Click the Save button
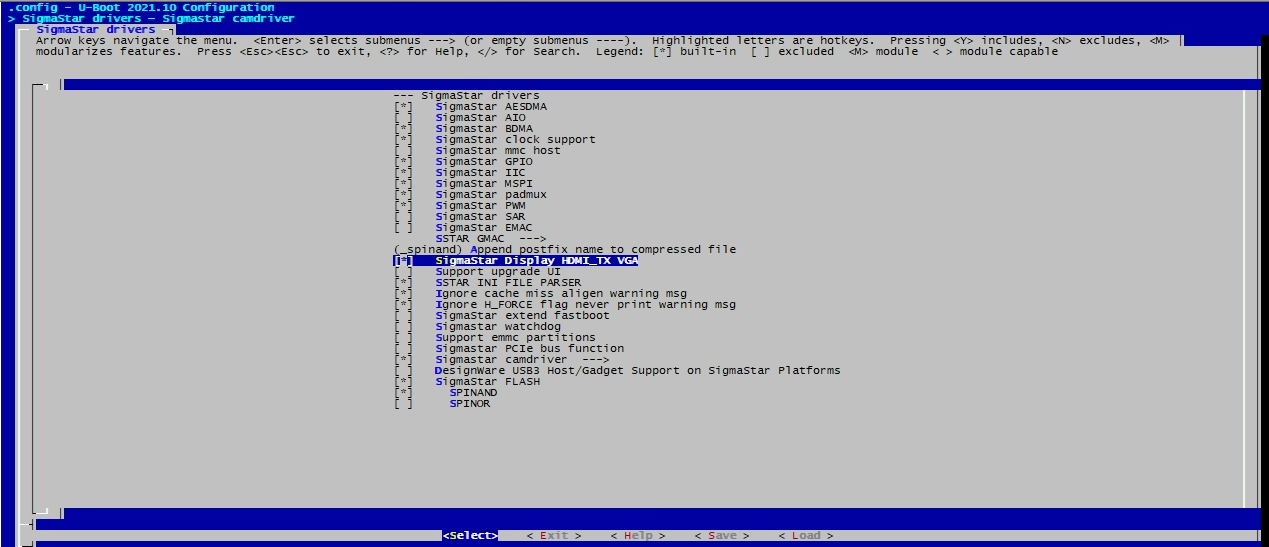 721,536
